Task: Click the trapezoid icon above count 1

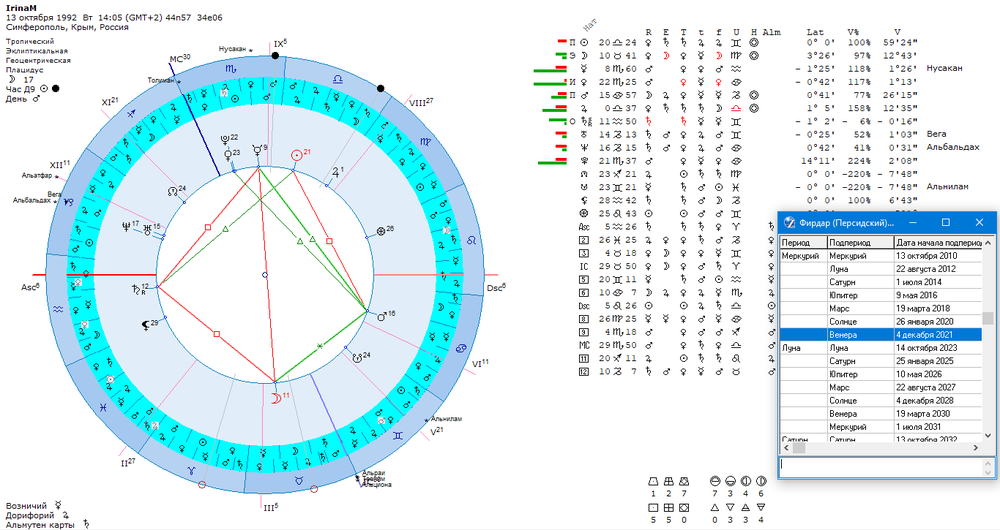Action: pos(653,481)
